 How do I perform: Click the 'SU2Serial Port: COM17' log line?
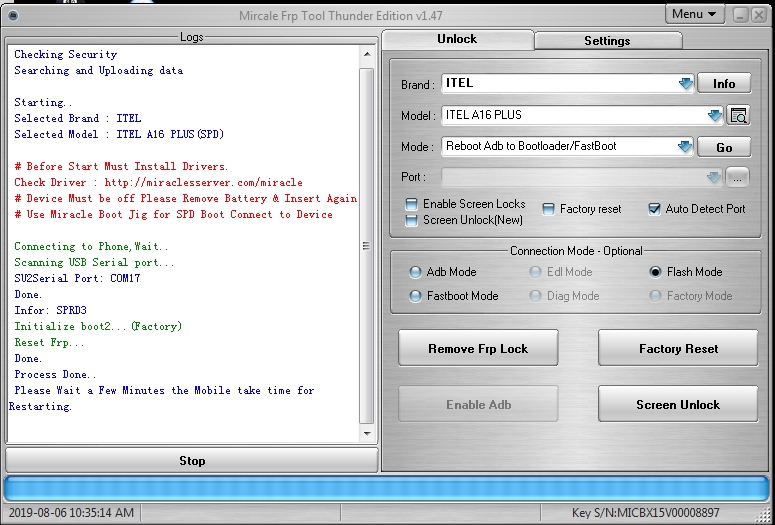pos(77,278)
